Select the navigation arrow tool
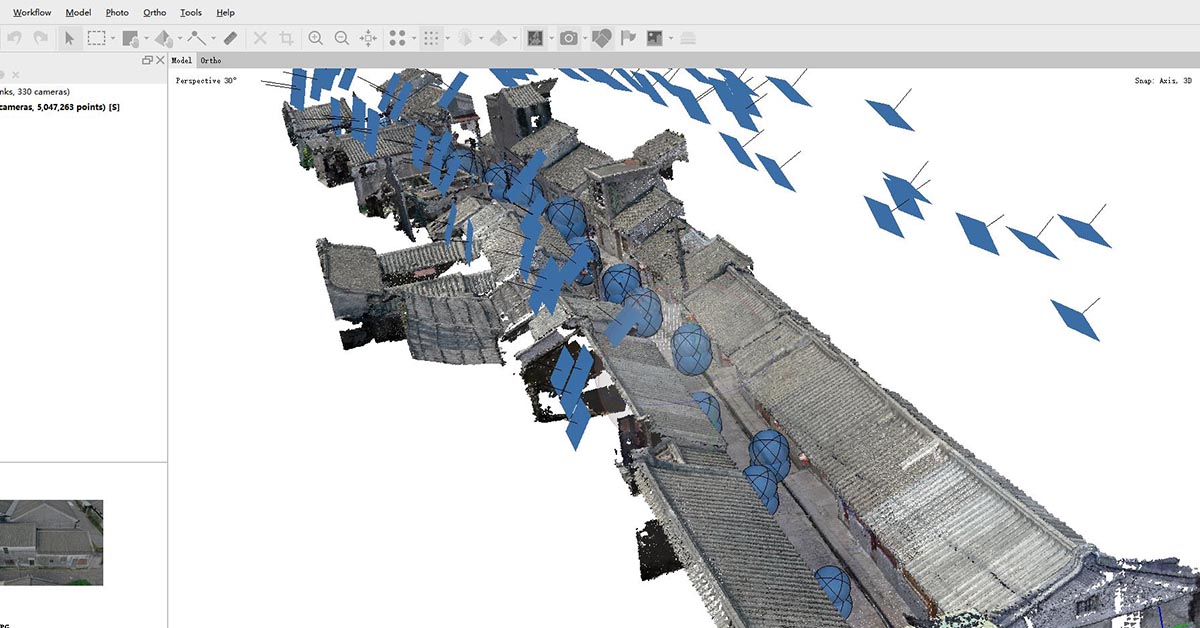Viewport: 1200px width, 628px height. pyautogui.click(x=70, y=38)
